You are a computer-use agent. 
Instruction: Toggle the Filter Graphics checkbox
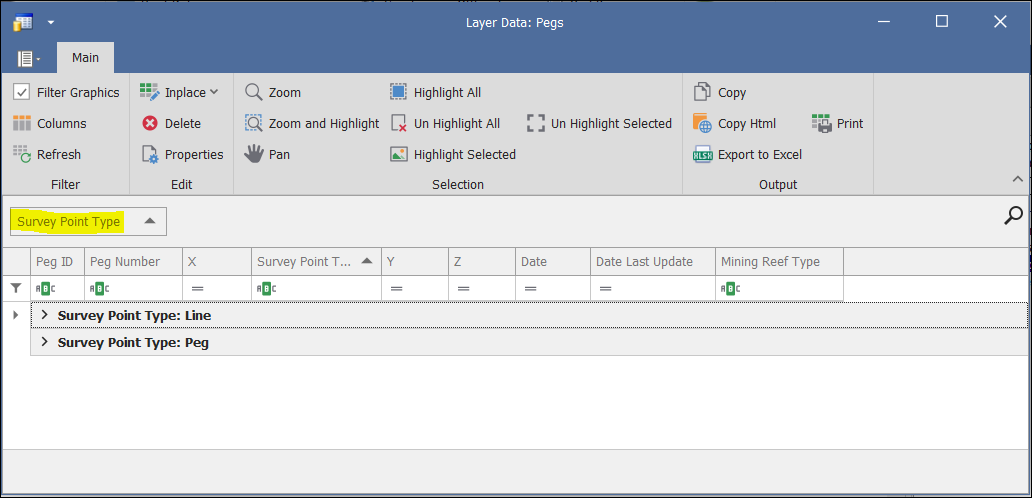[x=22, y=92]
